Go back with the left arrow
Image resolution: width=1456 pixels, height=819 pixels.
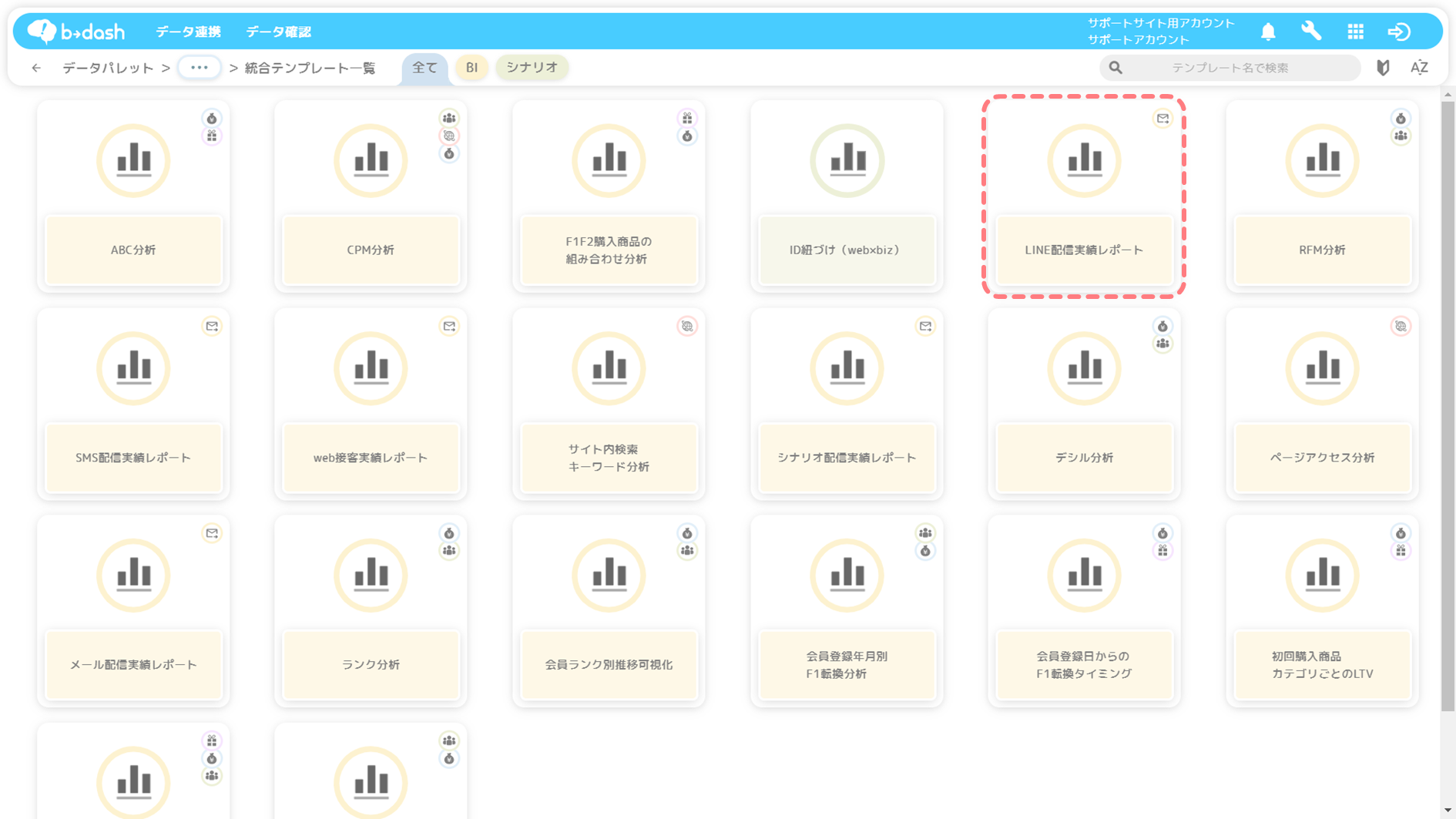coord(36,68)
